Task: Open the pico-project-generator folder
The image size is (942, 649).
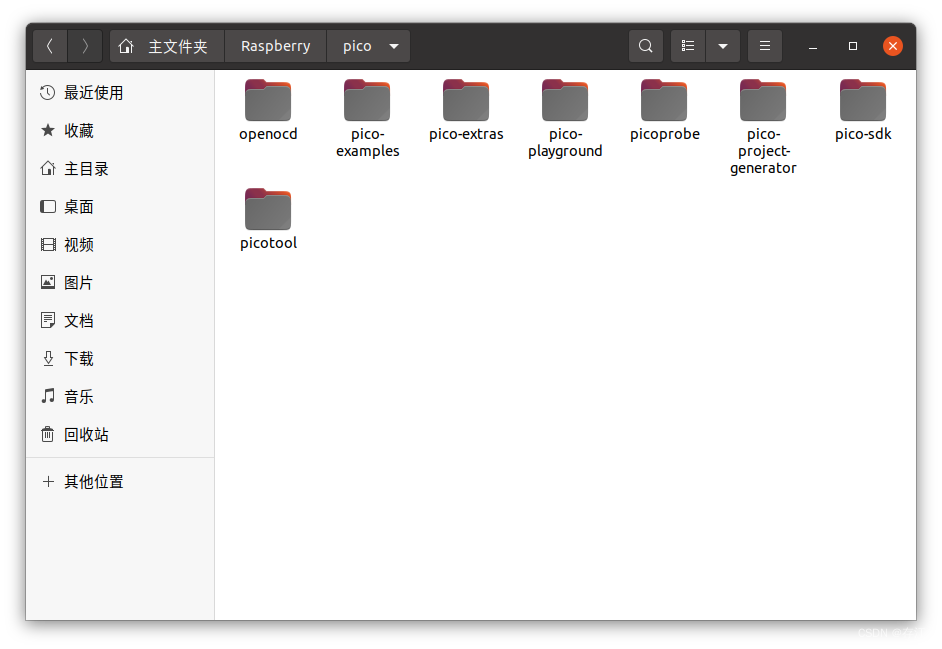Action: pyautogui.click(x=763, y=100)
